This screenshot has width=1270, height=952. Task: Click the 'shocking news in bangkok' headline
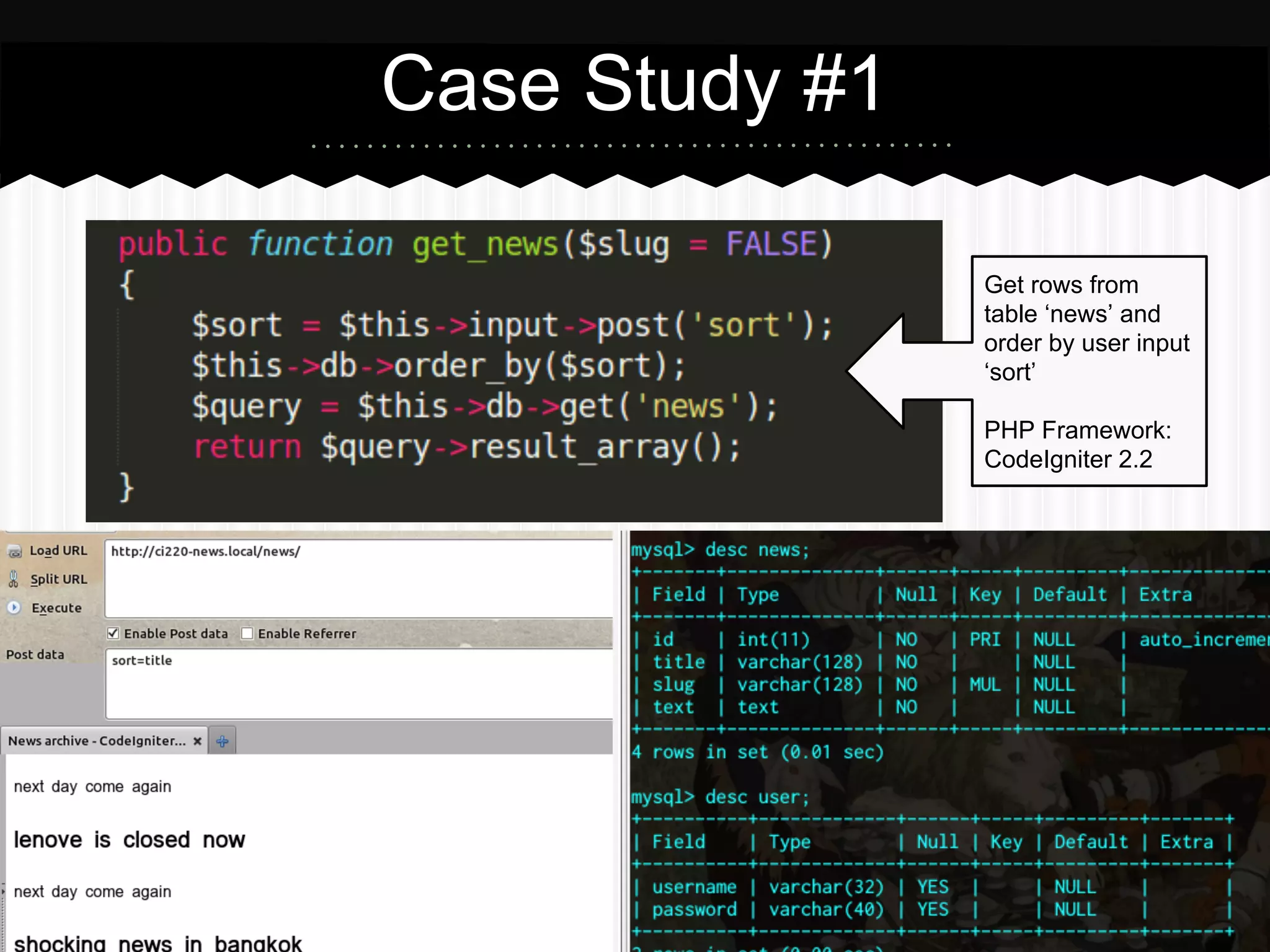(x=158, y=943)
